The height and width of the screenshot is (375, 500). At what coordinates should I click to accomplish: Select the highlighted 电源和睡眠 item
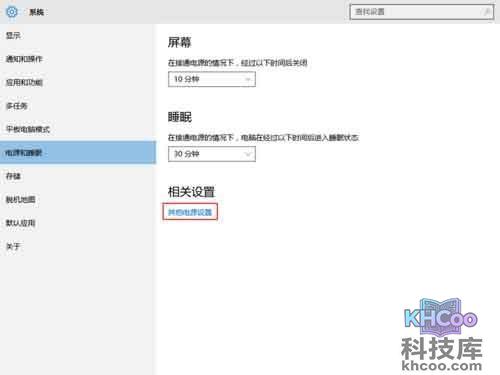coord(78,153)
